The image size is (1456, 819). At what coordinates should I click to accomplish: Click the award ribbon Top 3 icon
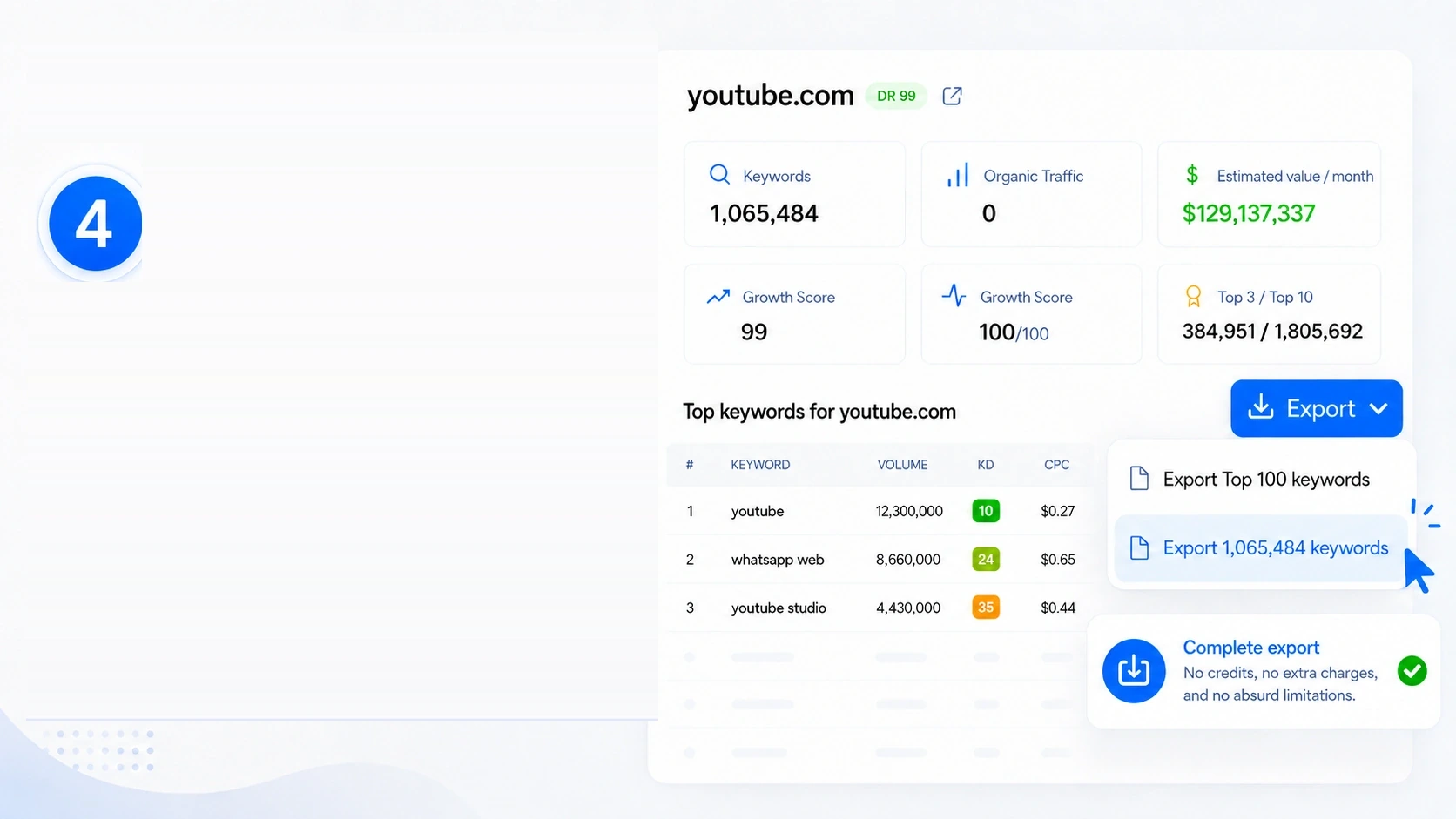(1193, 297)
